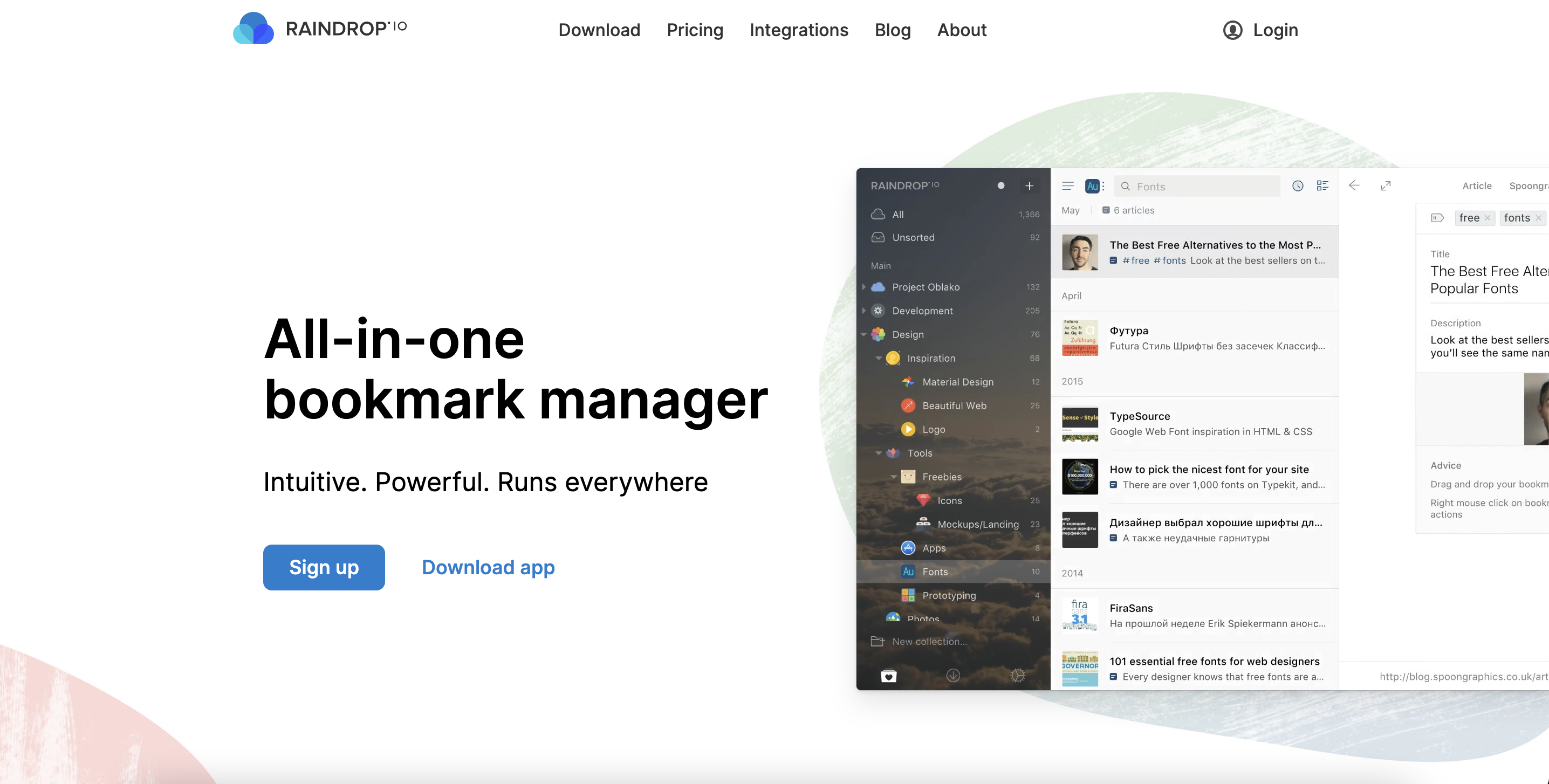Open the TypeSource bookmark
This screenshot has width=1549, height=784.
1194,424
